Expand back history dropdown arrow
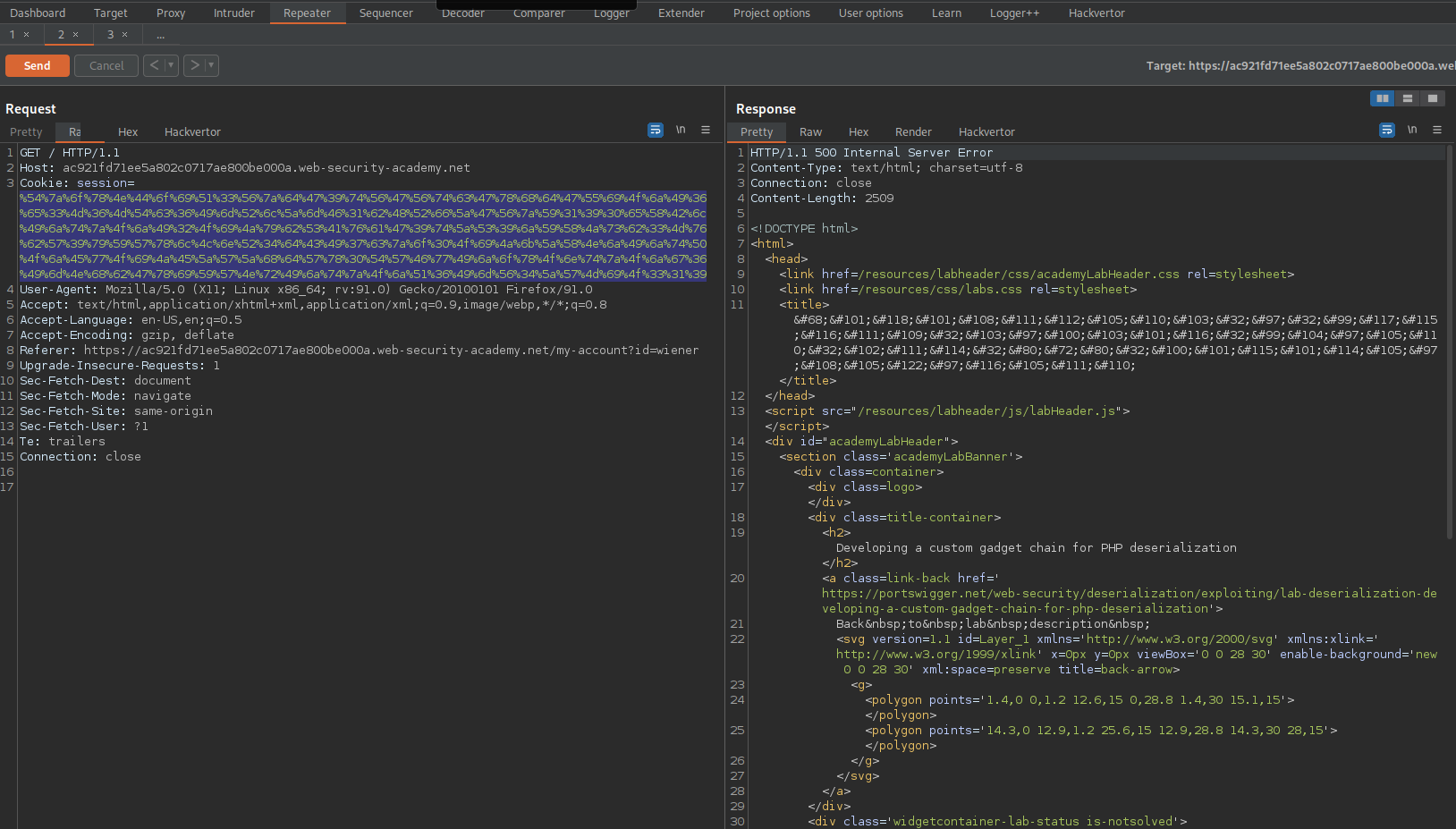The image size is (1456, 829). (x=171, y=65)
